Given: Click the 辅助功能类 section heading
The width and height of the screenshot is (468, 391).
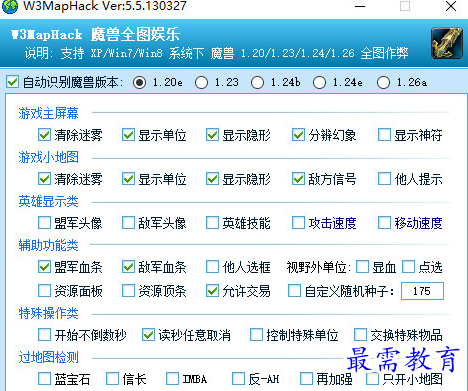Looking at the screenshot, I should point(48,245).
